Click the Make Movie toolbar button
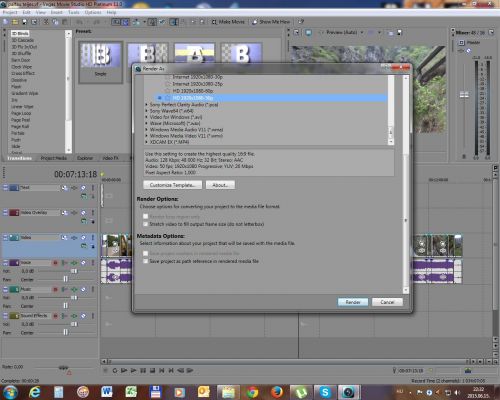 click(228, 22)
